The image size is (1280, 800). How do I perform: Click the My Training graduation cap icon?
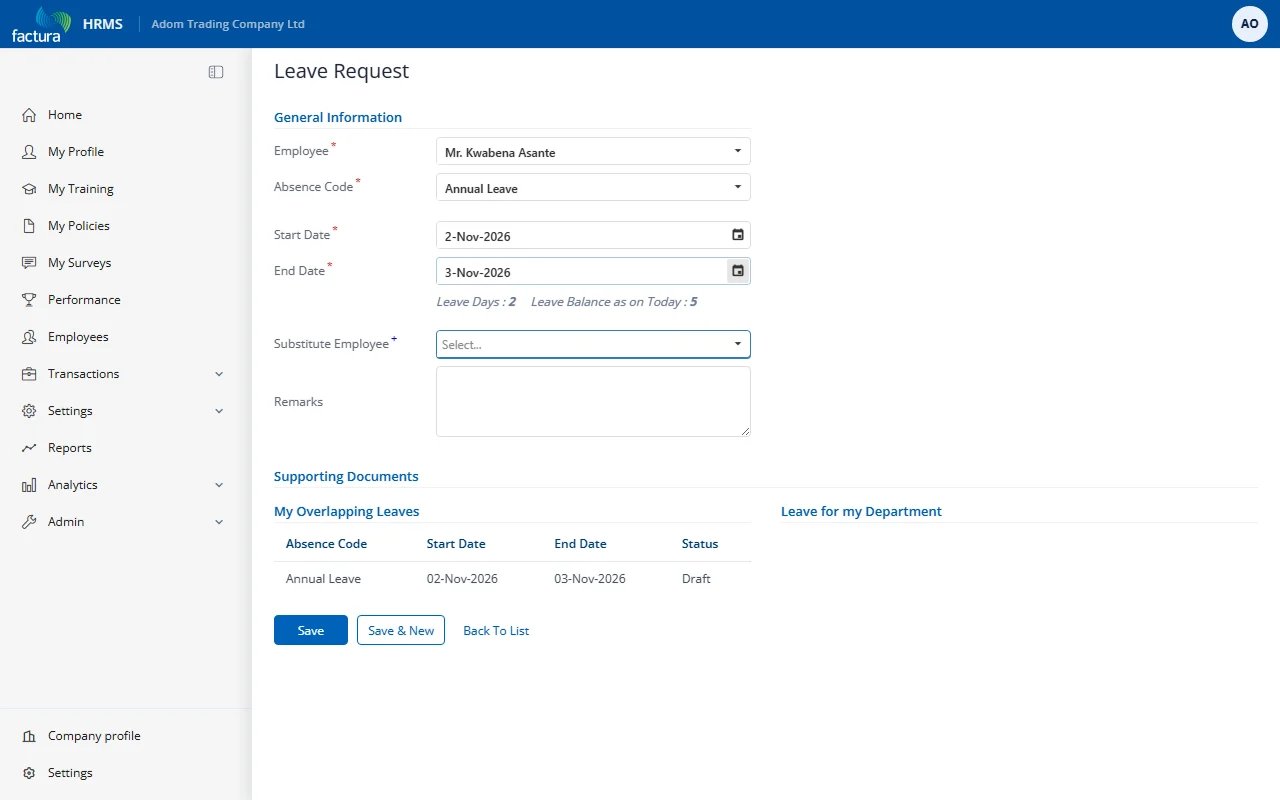coord(29,189)
